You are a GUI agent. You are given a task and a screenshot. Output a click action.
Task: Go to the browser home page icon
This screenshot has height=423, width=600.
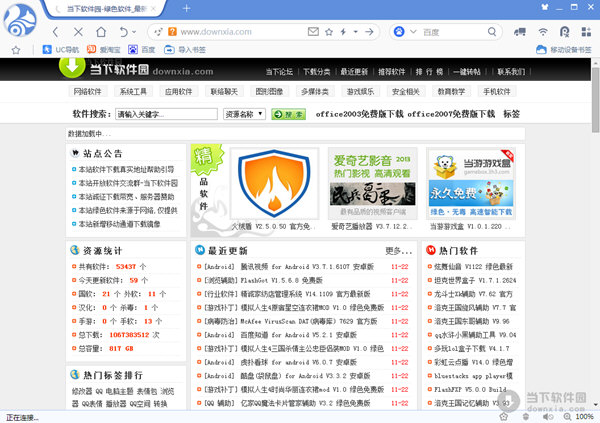pyautogui.click(x=101, y=32)
